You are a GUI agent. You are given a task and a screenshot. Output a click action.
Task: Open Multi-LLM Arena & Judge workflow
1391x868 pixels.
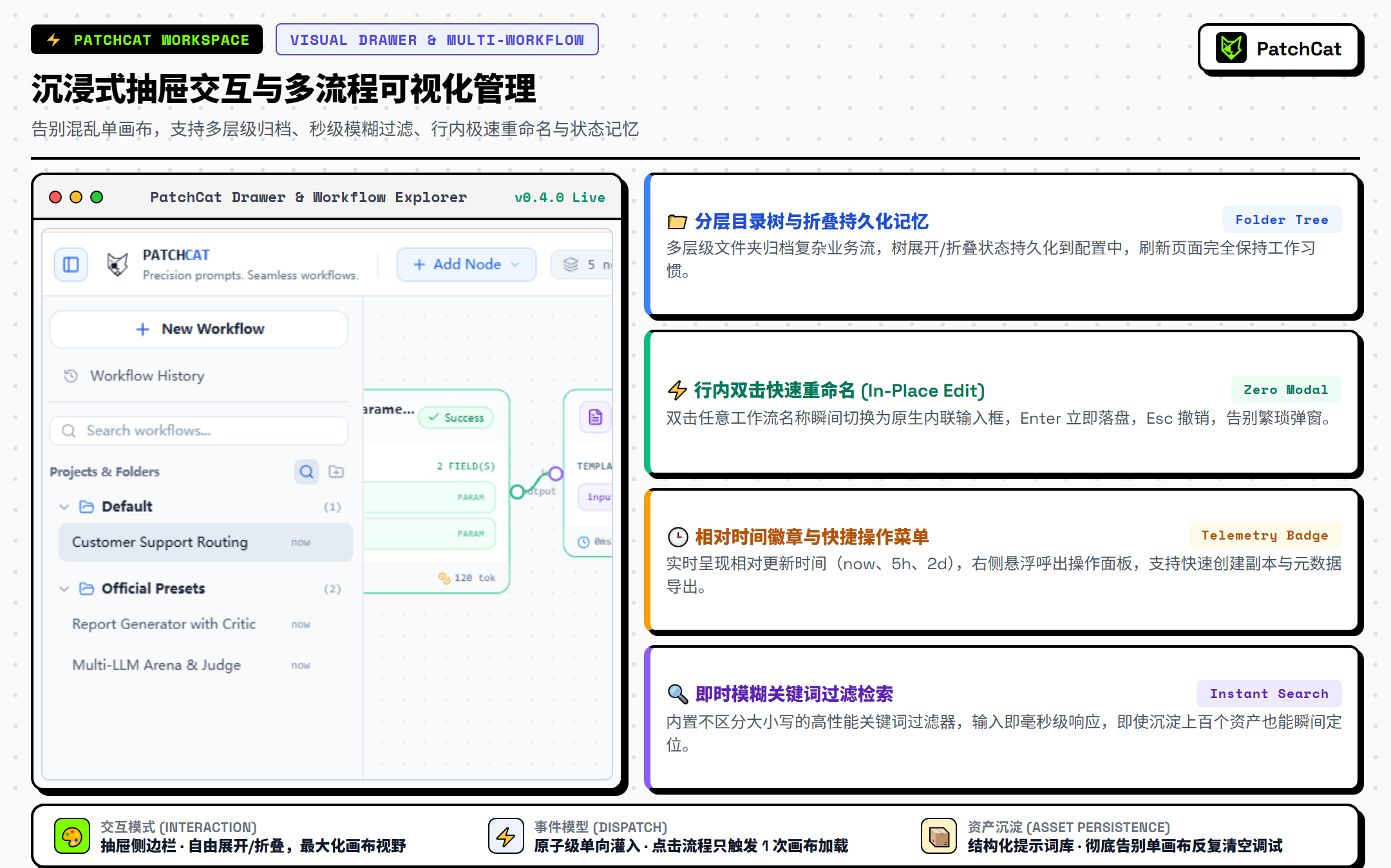pyautogui.click(x=205, y=665)
